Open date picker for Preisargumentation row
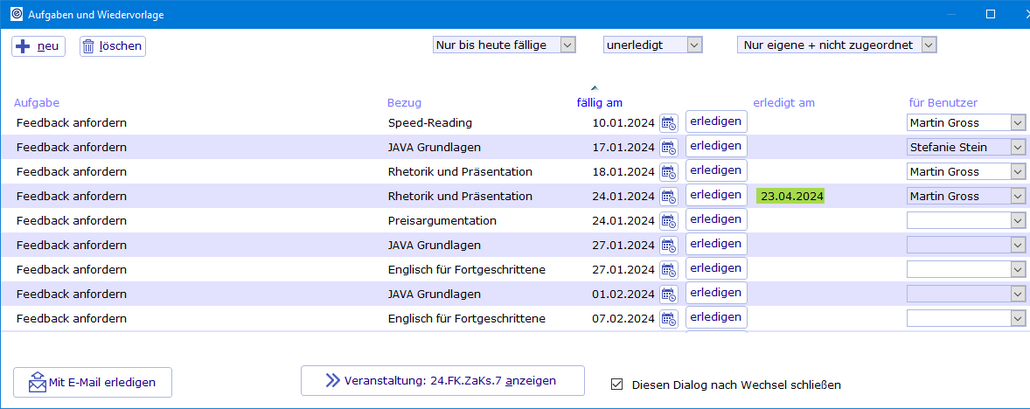This screenshot has width=1030, height=409. coord(669,221)
